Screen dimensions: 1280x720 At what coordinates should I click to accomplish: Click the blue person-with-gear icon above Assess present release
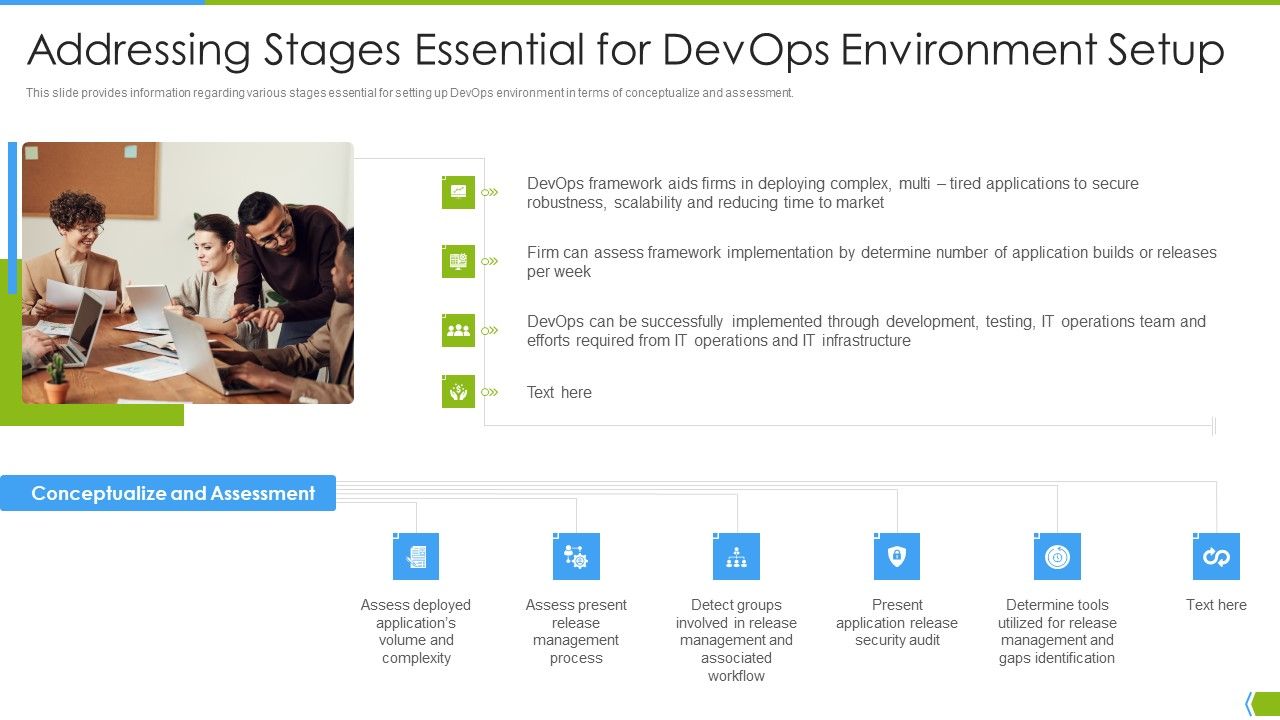tap(576, 557)
